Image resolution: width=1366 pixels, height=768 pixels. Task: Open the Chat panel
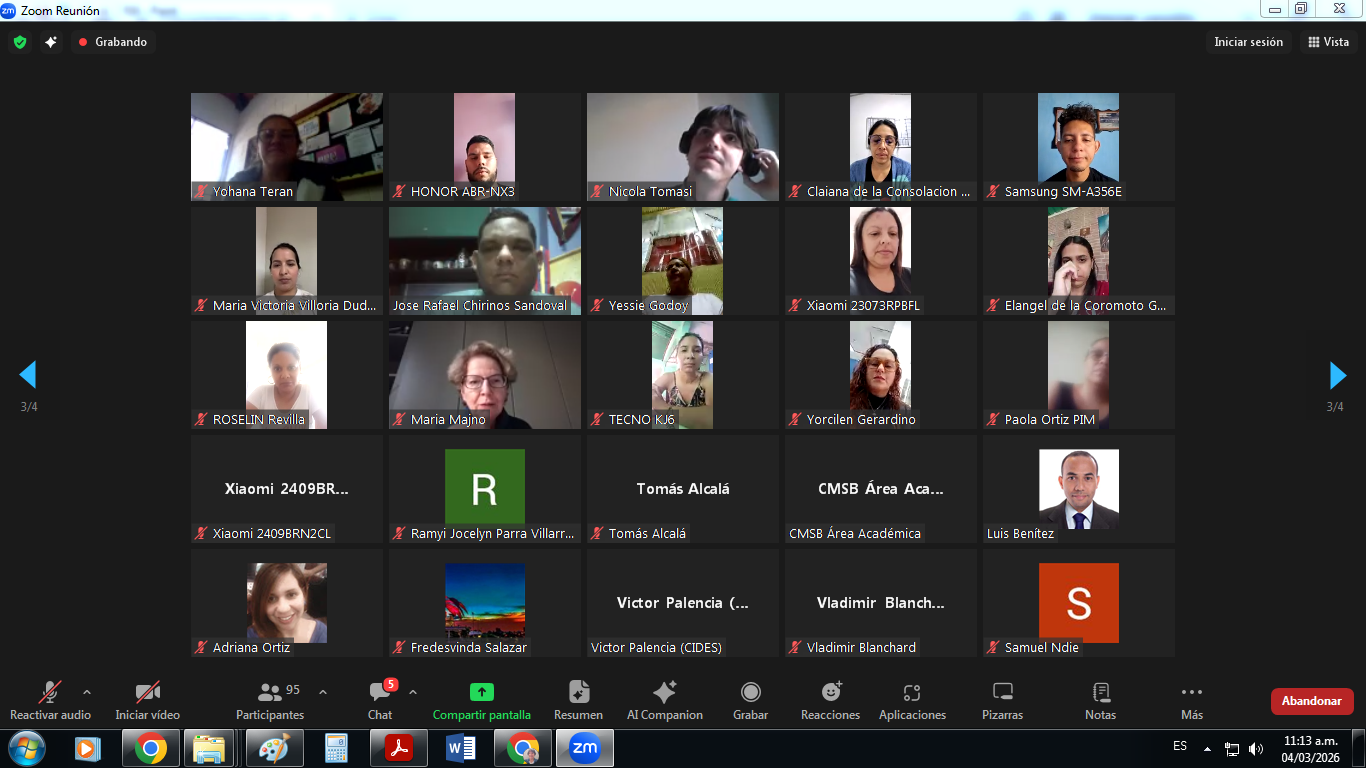point(380,700)
